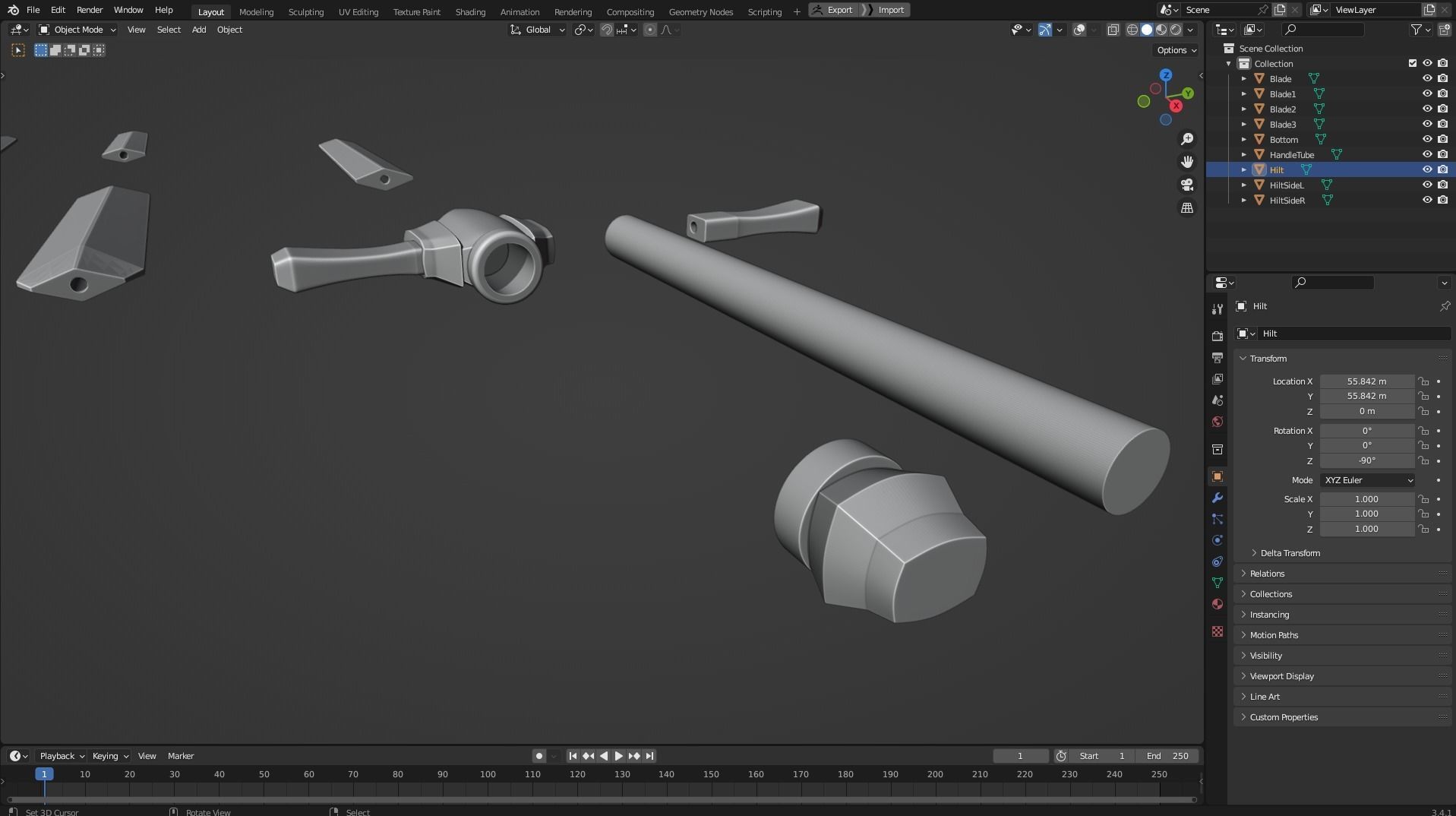Screen dimensions: 1456x816
Task: Expand the Delta Transform panel
Action: click(1290, 553)
